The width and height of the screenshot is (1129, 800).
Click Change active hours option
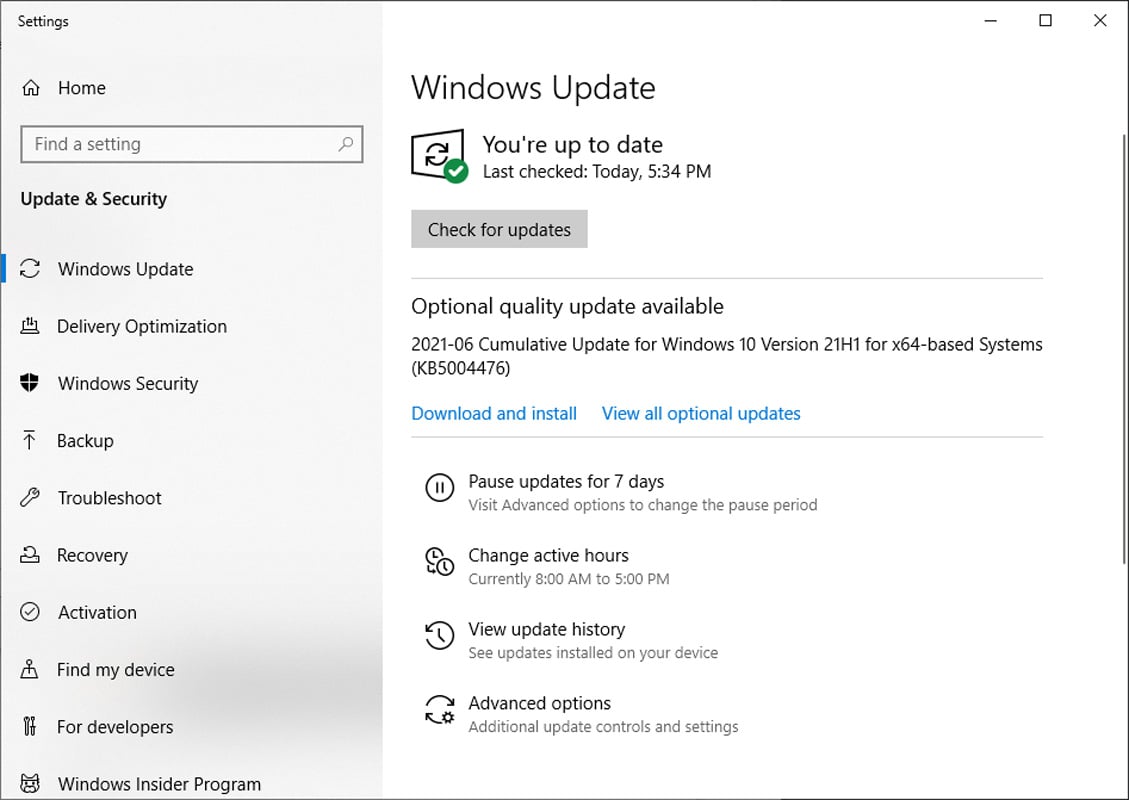548,555
